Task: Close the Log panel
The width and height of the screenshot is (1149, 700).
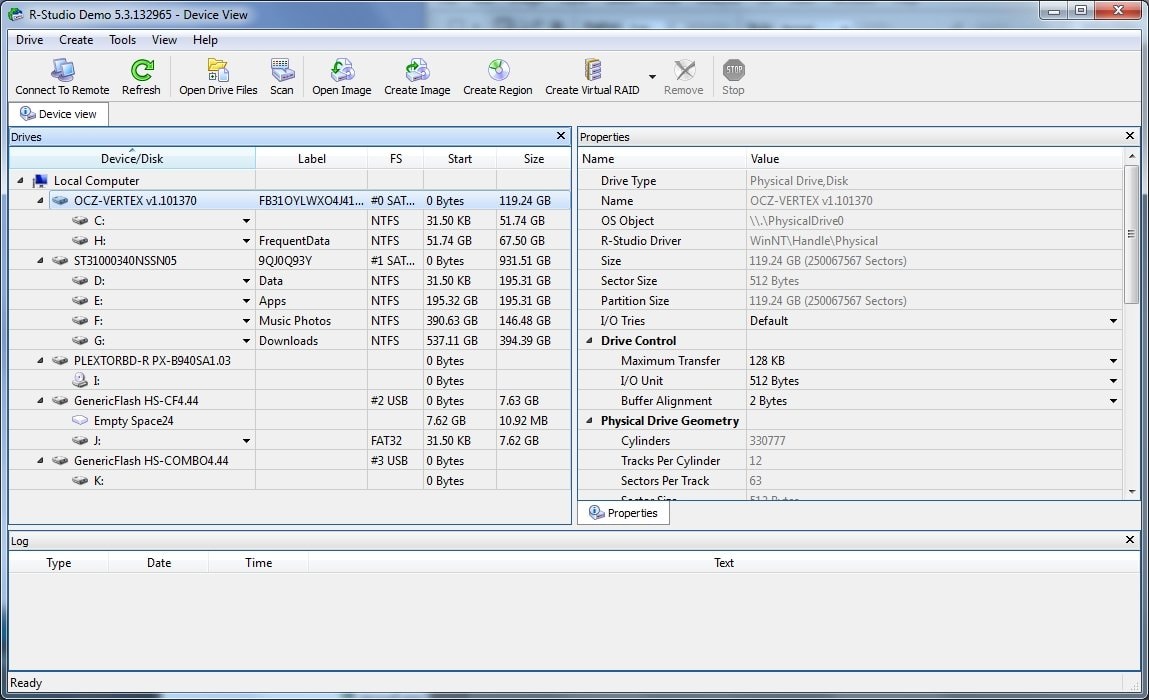Action: [1130, 539]
